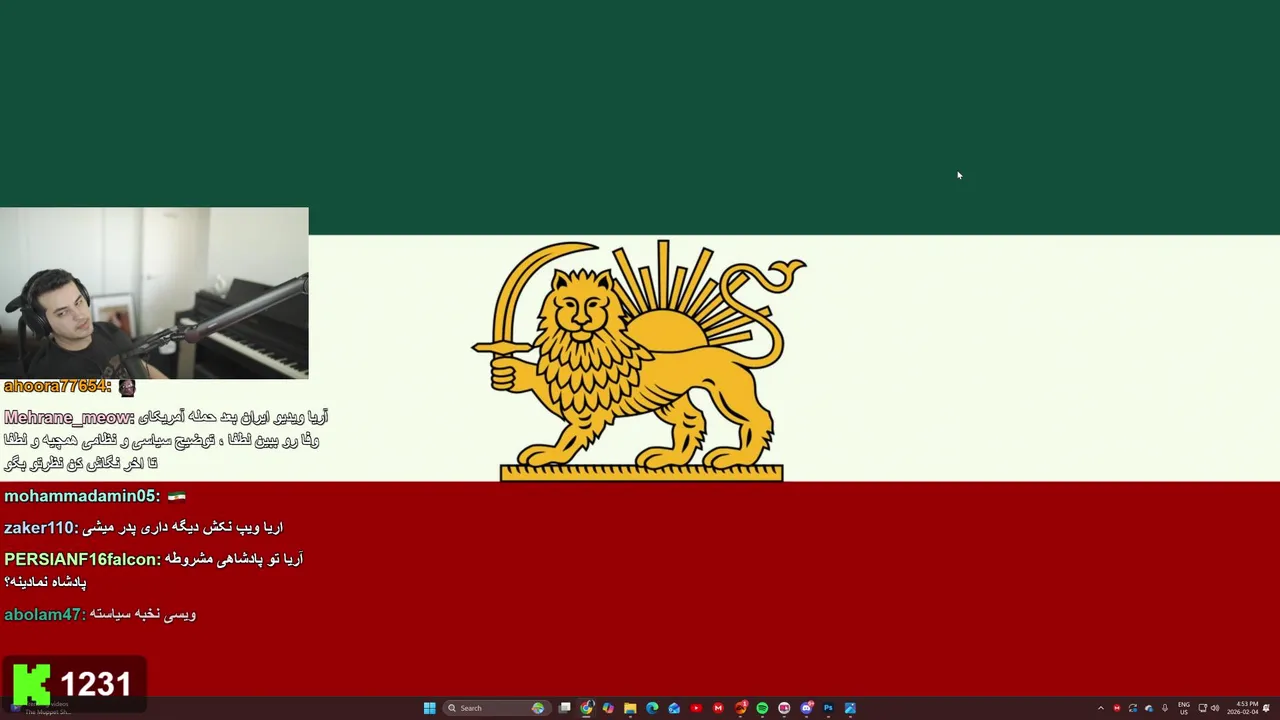Viewport: 1280px width, 720px height.
Task: Open the Windows Start menu
Action: [x=430, y=708]
